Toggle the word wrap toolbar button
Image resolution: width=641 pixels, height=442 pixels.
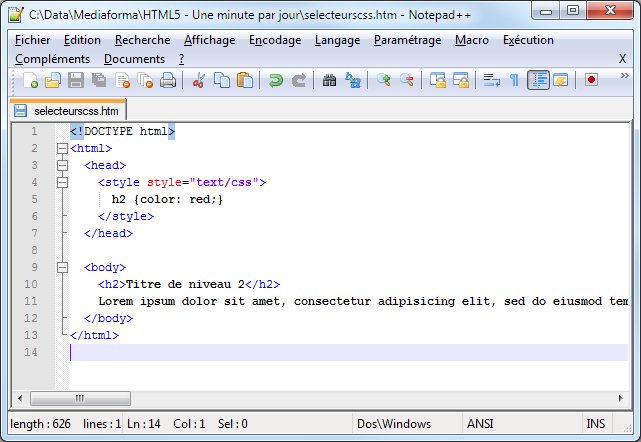tap(491, 80)
